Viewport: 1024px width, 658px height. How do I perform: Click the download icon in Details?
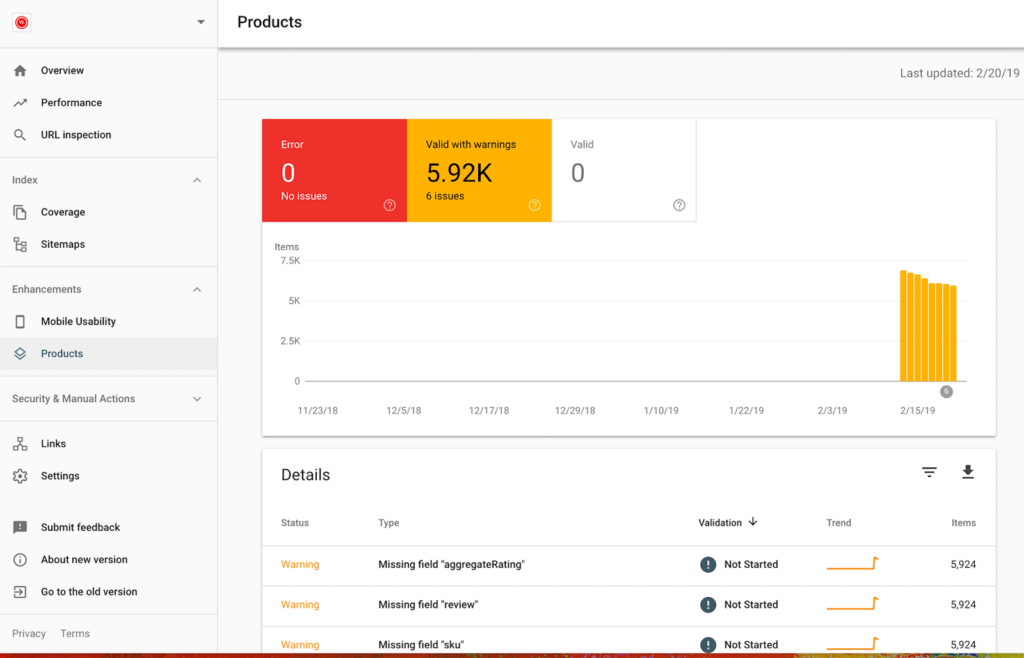[x=967, y=473]
